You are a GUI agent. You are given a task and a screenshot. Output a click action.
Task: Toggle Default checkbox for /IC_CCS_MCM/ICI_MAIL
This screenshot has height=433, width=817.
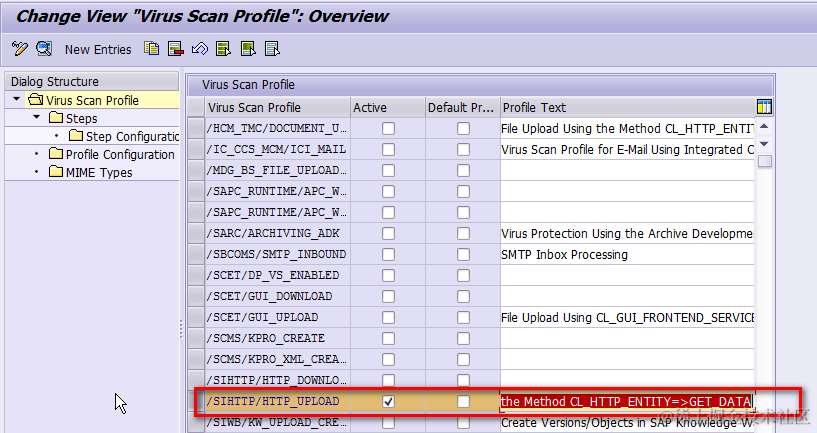pos(463,150)
